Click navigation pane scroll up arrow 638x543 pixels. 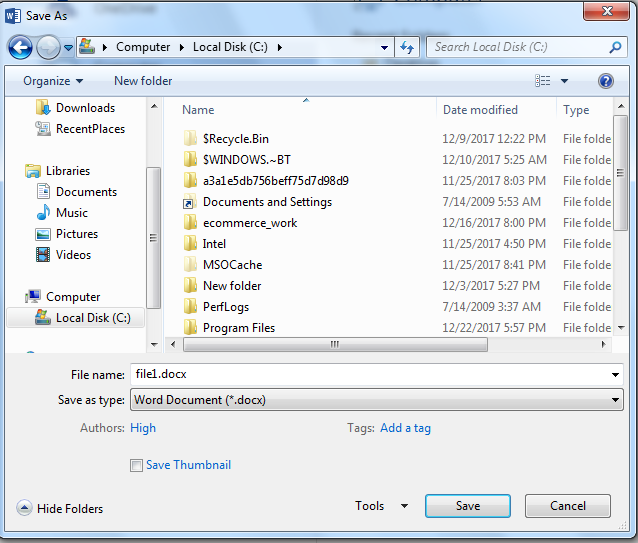(x=154, y=107)
